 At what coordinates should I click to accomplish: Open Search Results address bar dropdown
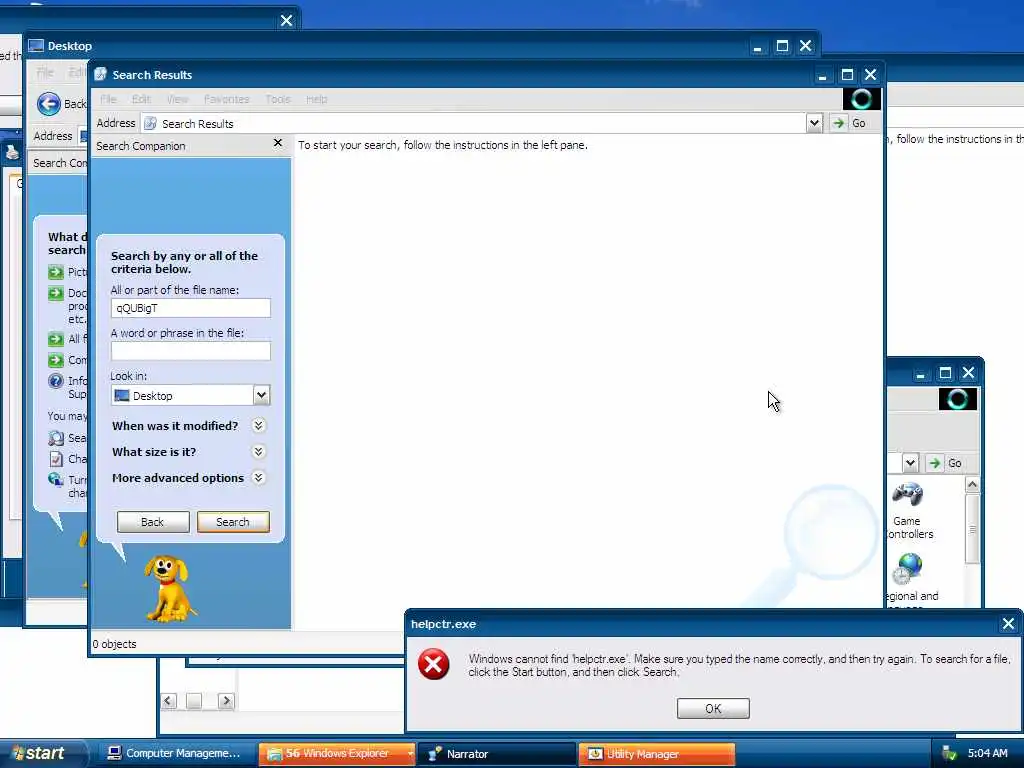click(814, 123)
